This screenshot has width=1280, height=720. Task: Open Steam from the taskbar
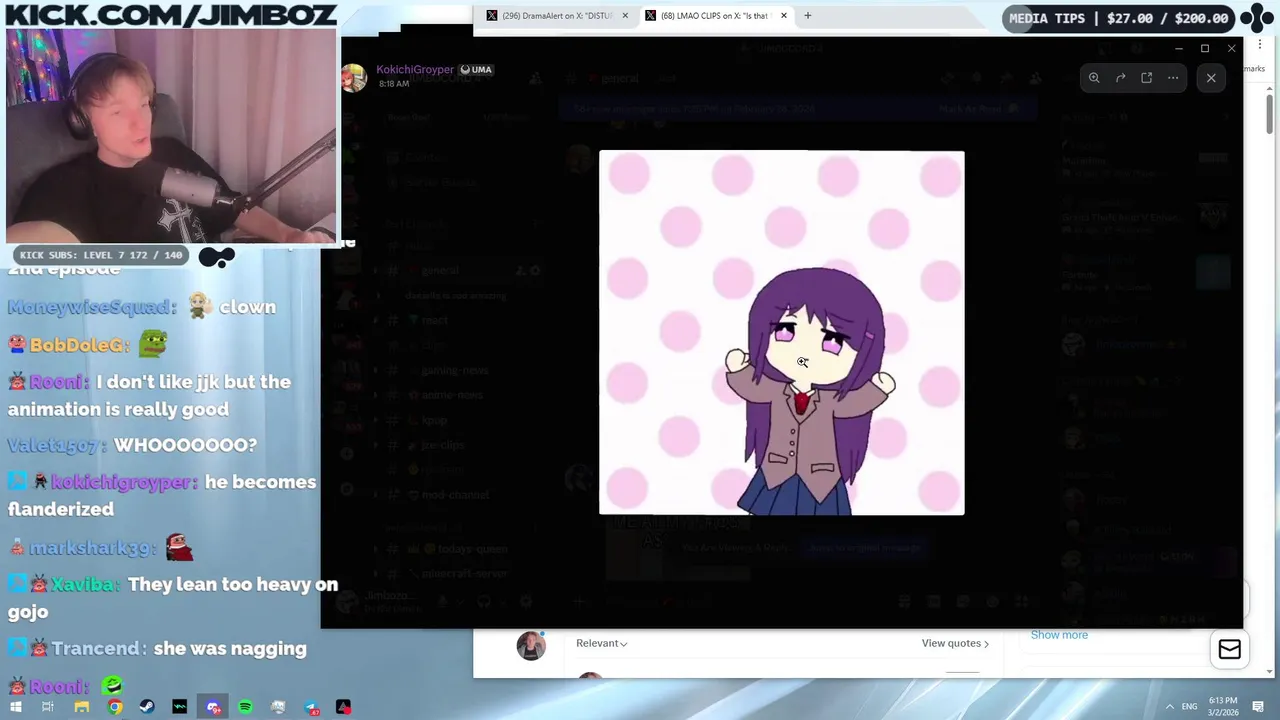147,707
